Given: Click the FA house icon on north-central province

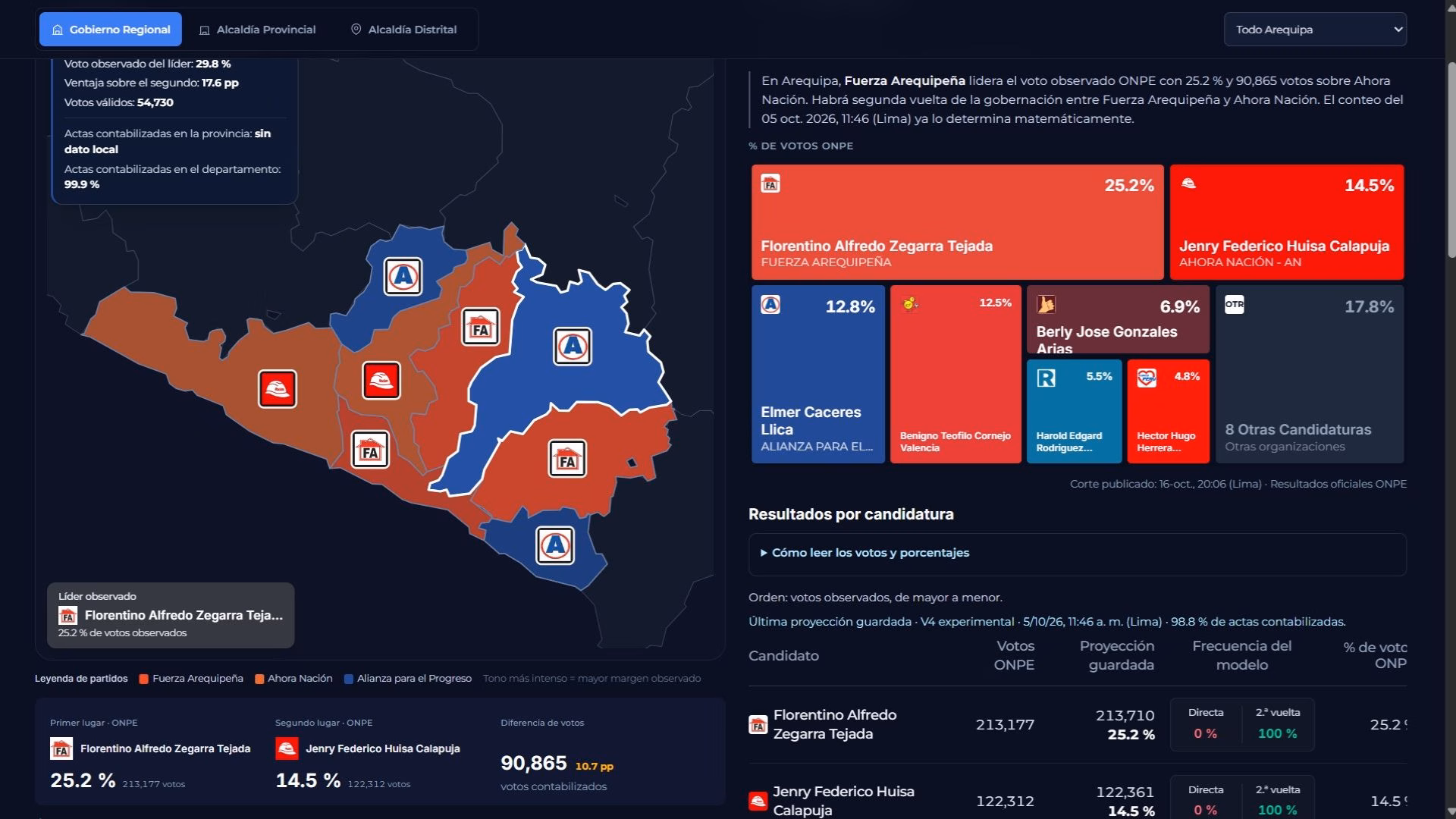Looking at the screenshot, I should tap(481, 327).
